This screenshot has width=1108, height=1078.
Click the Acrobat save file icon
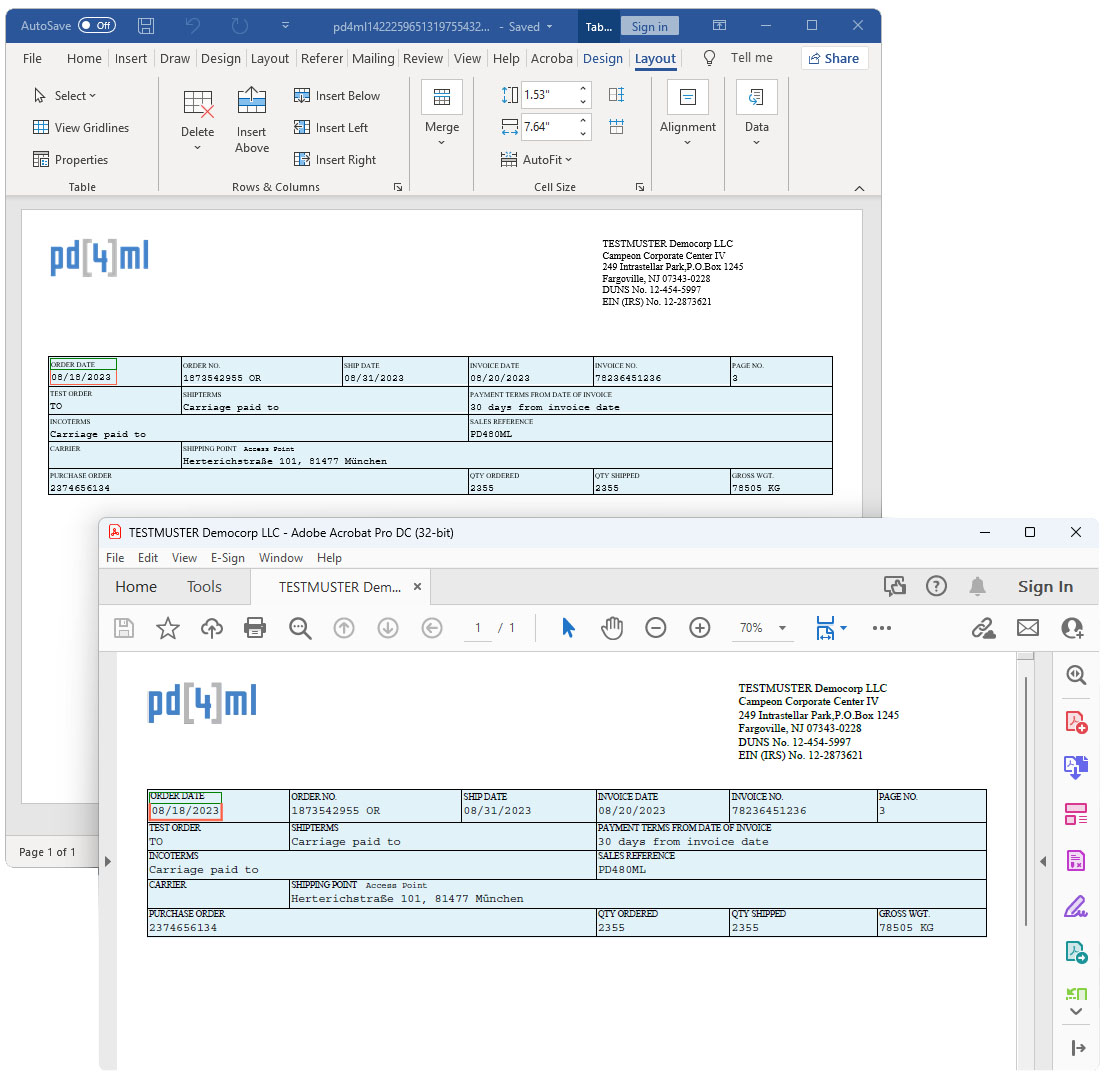coord(124,628)
